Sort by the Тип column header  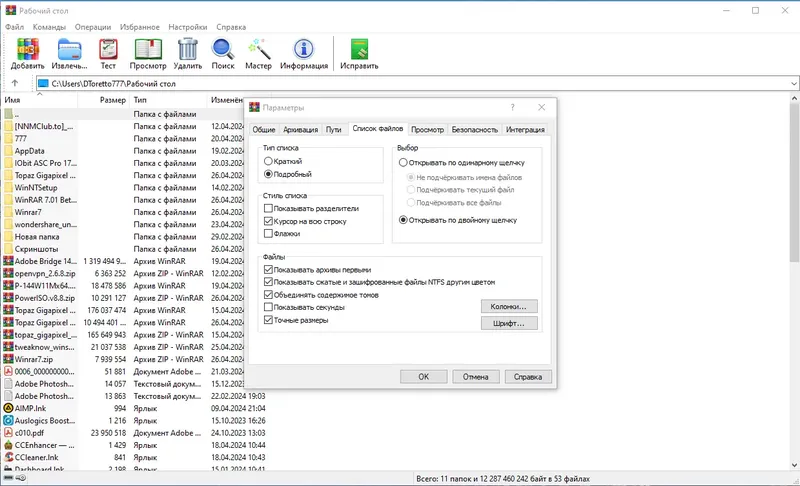coord(168,100)
